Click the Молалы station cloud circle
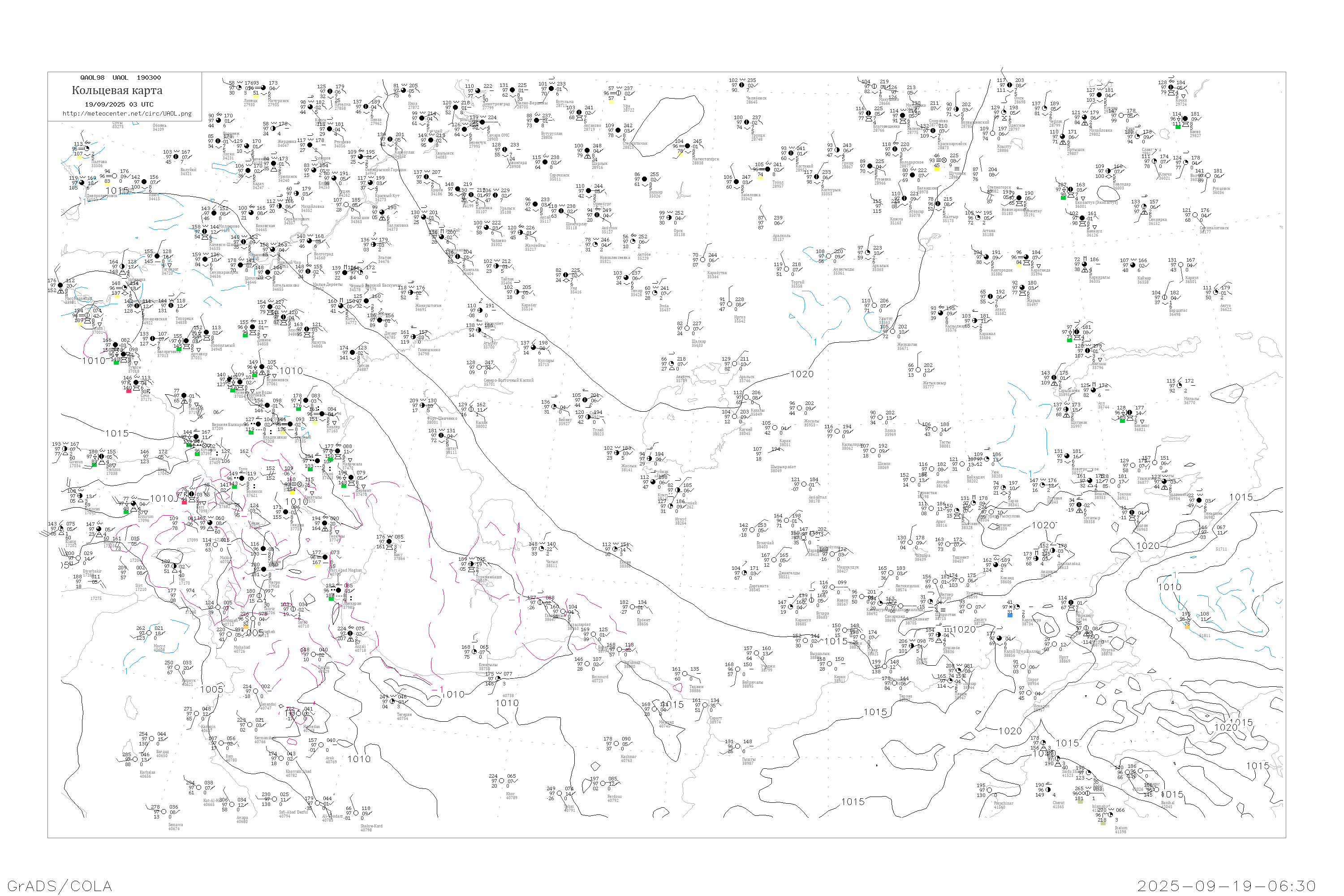Screen dimensions: 1344x896 click(1180, 386)
